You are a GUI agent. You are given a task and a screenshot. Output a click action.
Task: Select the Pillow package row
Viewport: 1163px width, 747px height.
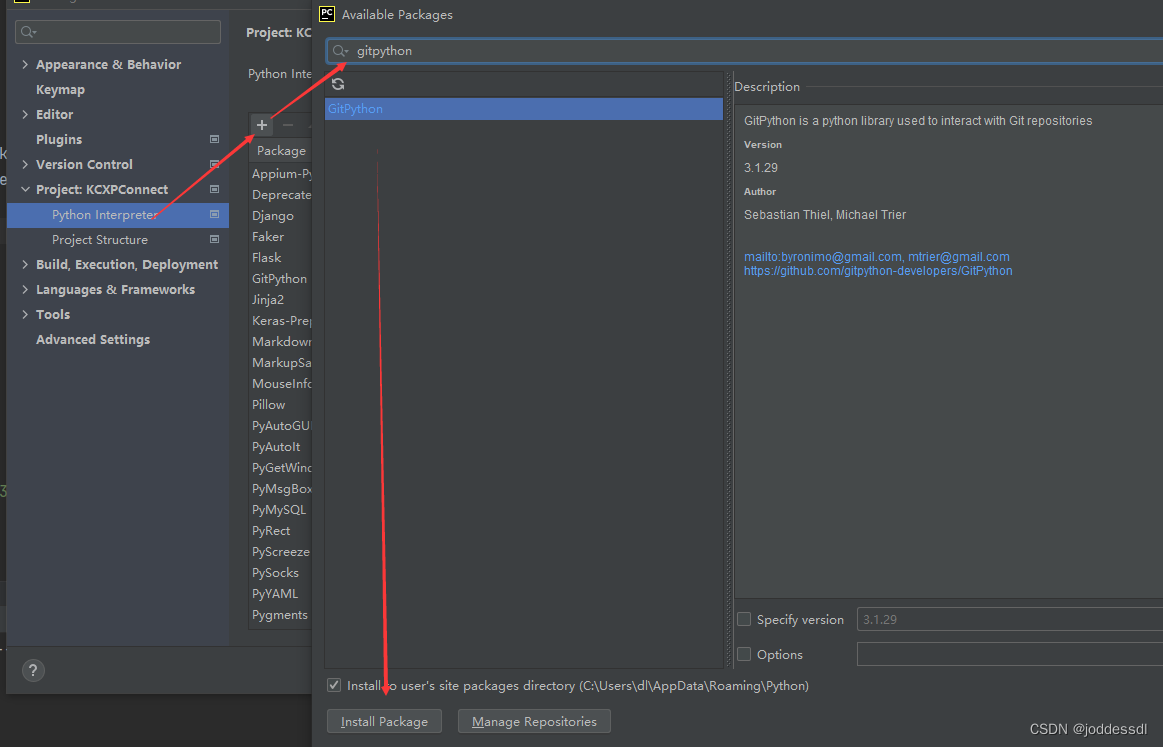pos(280,405)
